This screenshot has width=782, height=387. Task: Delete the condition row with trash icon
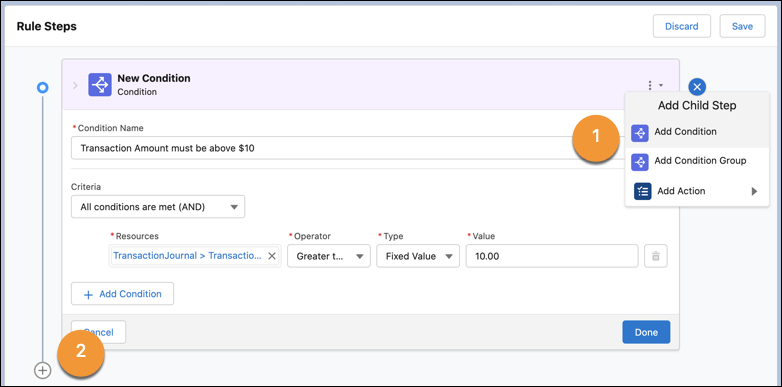656,256
